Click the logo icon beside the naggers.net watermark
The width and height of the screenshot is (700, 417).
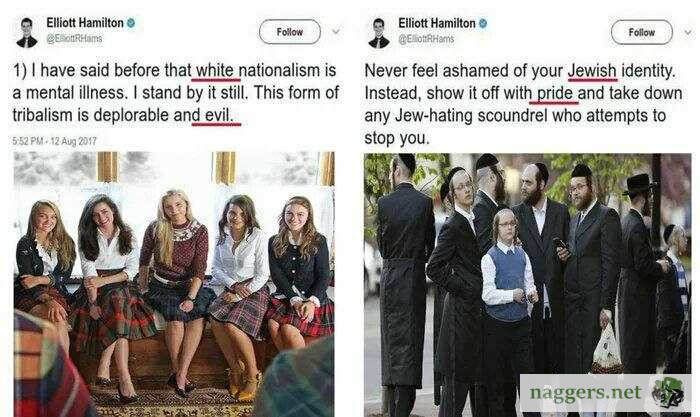(667, 392)
